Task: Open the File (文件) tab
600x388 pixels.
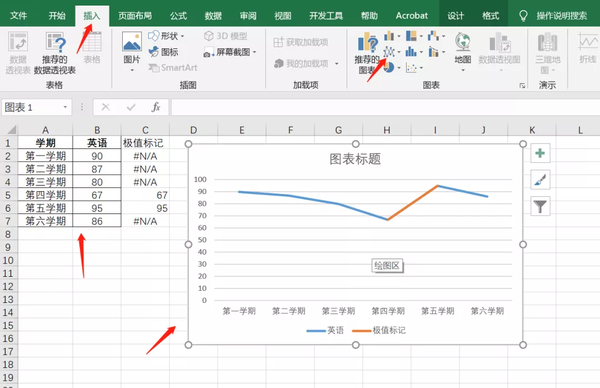Action: [x=18, y=16]
